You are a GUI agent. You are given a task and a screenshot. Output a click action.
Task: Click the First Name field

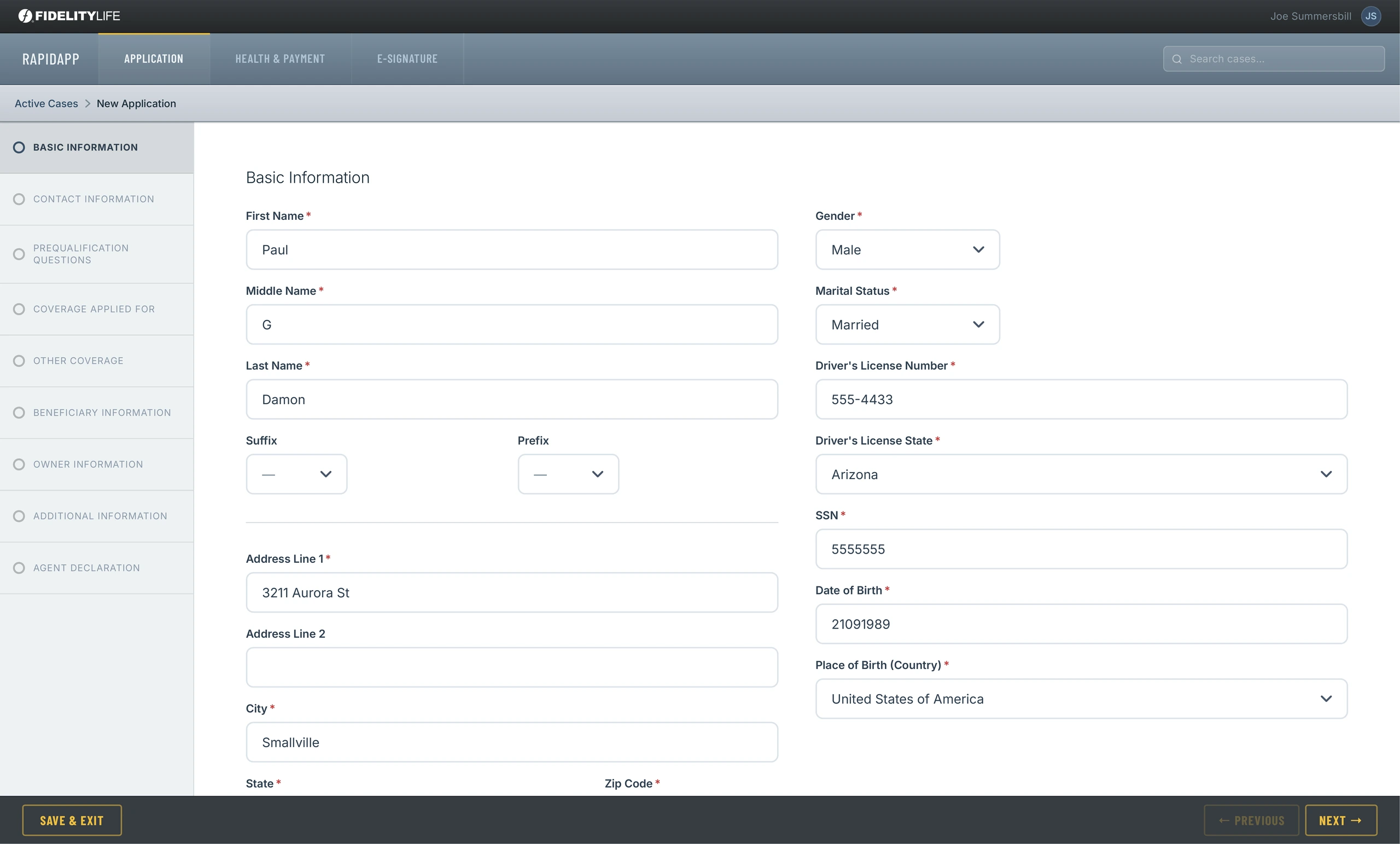(512, 249)
